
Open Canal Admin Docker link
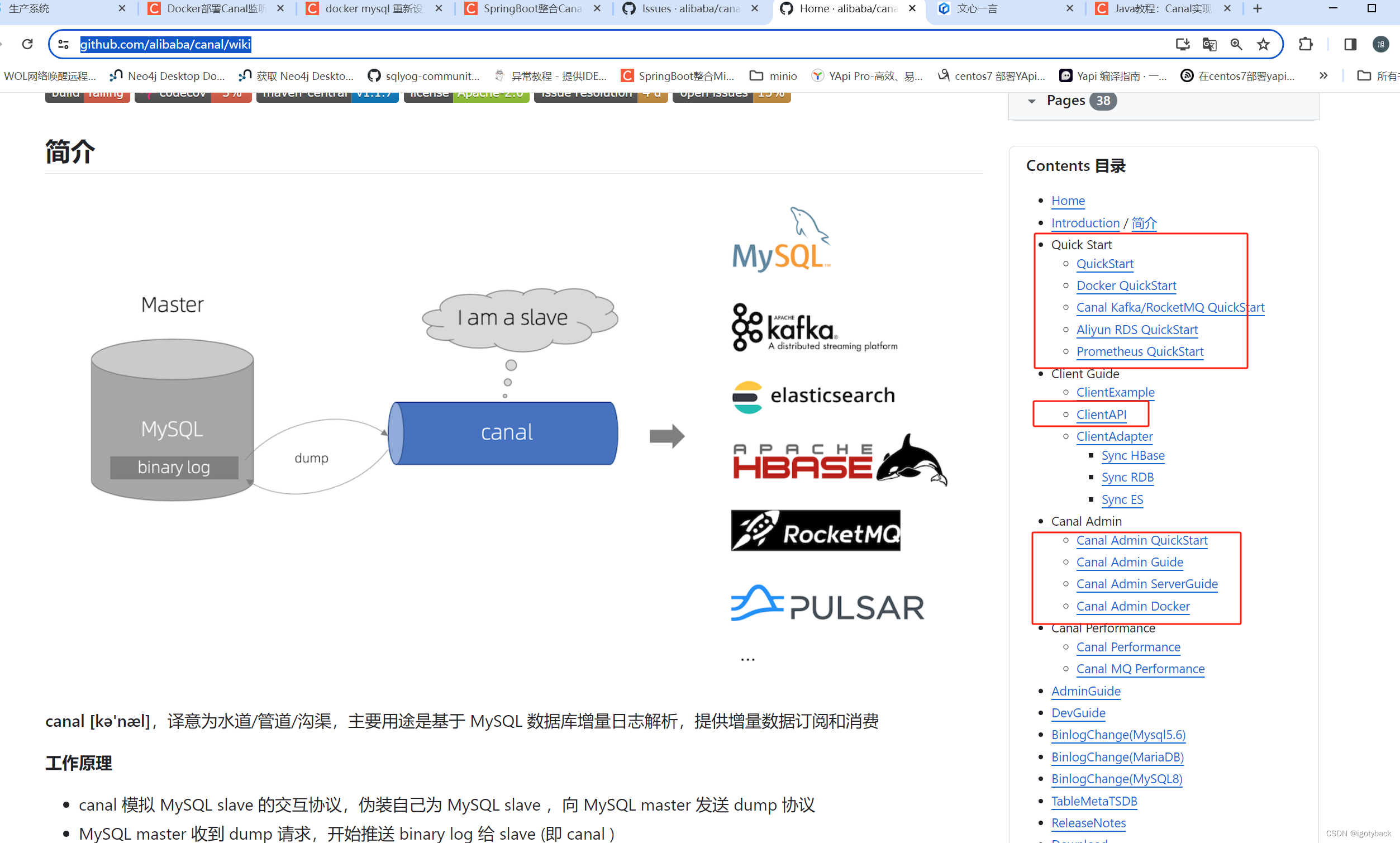(1132, 606)
